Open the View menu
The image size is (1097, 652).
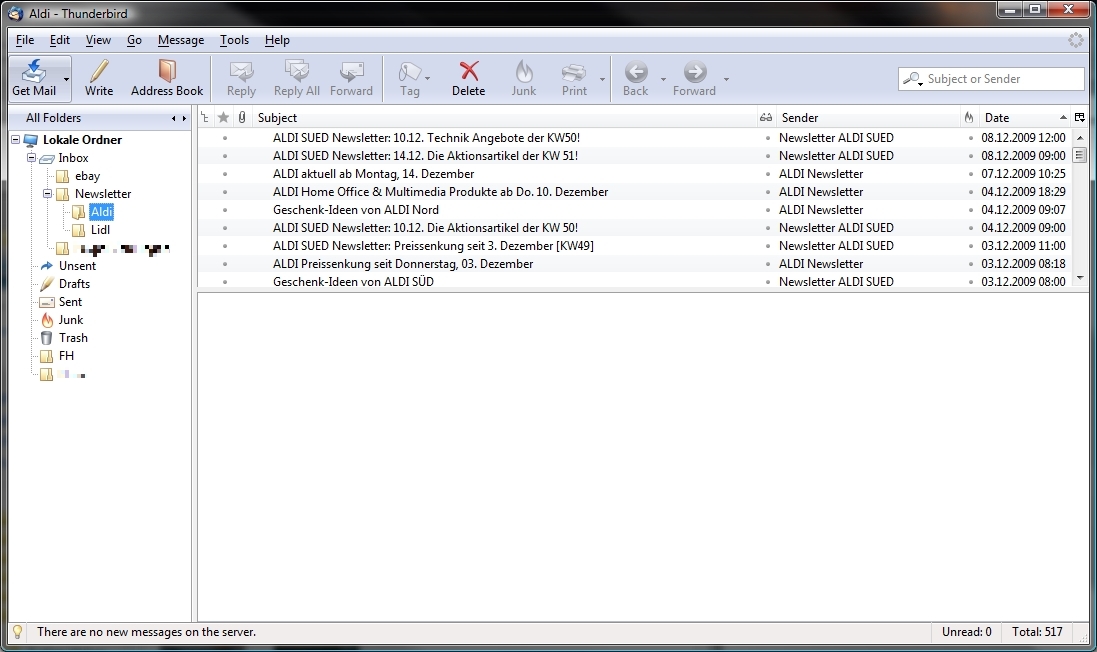(x=98, y=40)
